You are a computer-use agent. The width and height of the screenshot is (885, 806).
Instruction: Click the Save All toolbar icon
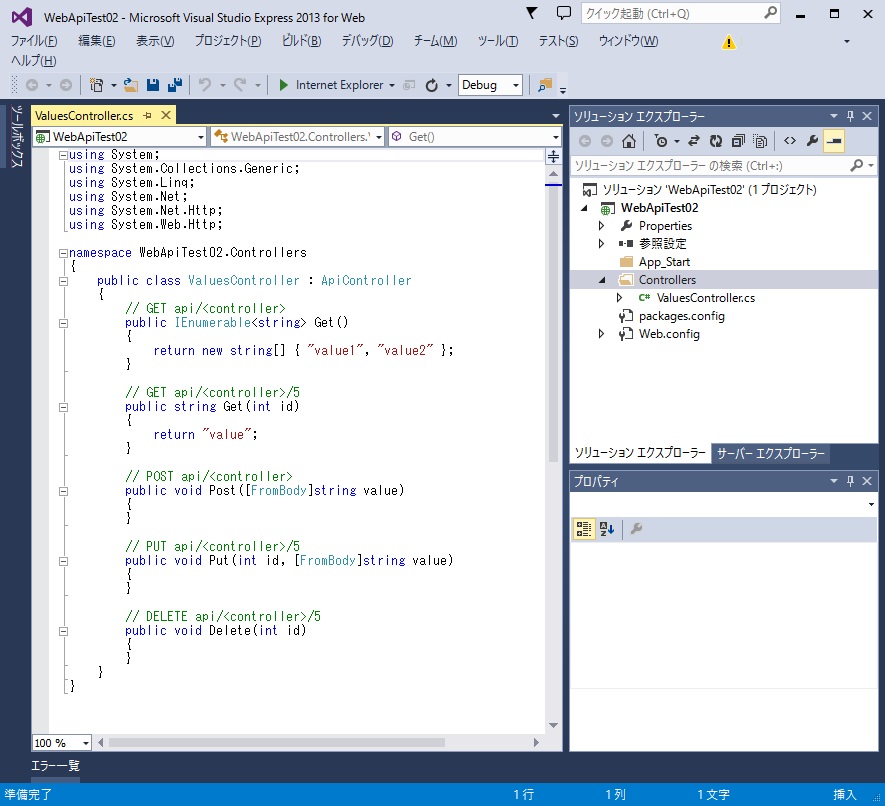175,85
